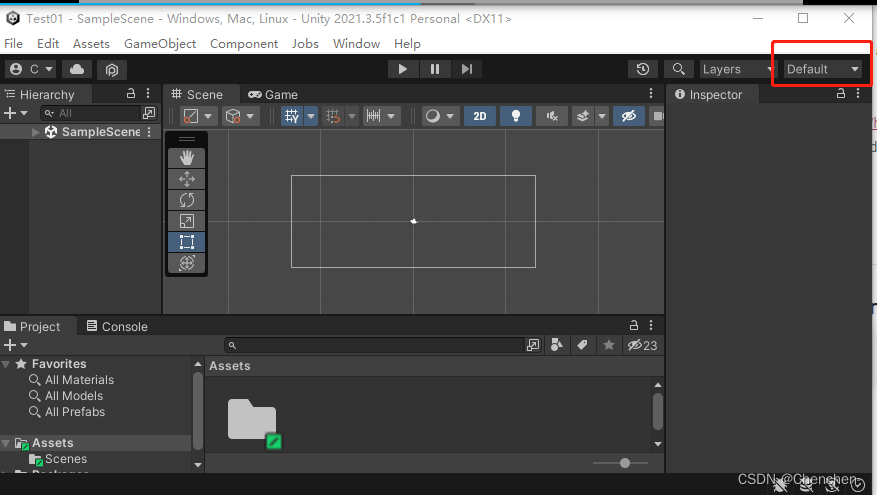Switch to the Game tab
This screenshot has height=495, width=877.
(273, 94)
